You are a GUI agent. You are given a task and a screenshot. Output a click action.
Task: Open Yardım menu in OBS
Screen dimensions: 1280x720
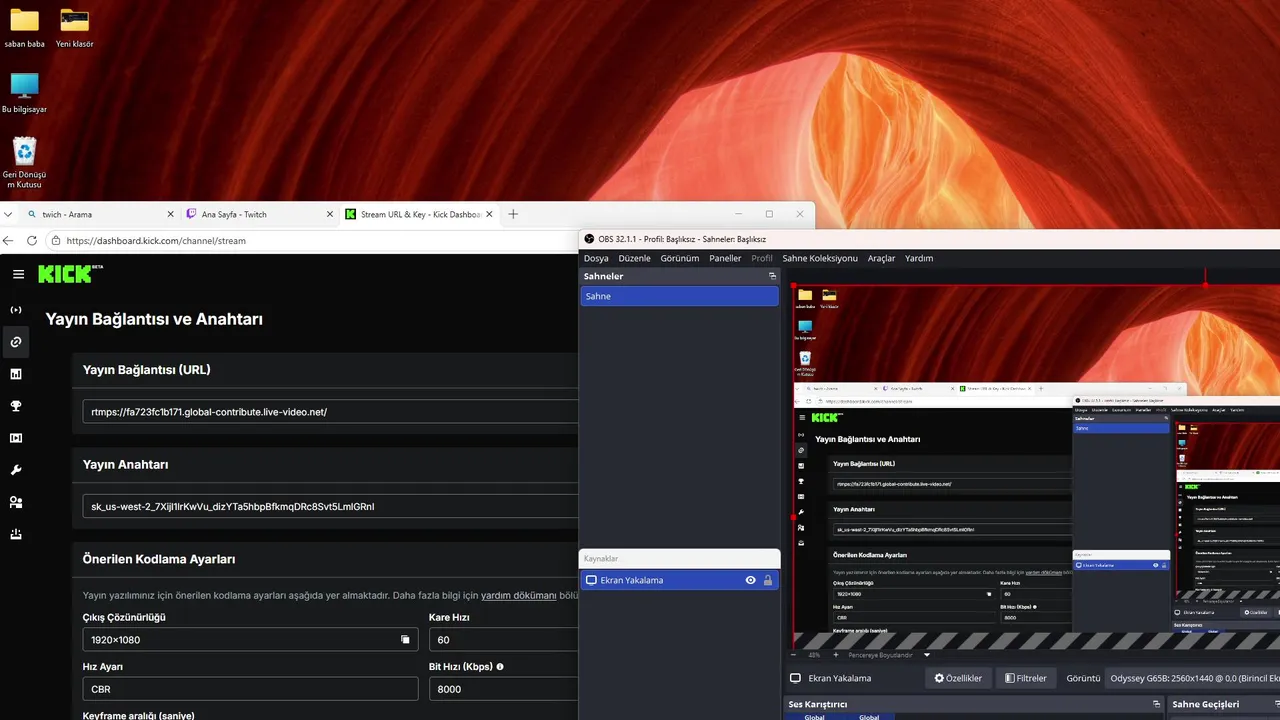point(919,258)
